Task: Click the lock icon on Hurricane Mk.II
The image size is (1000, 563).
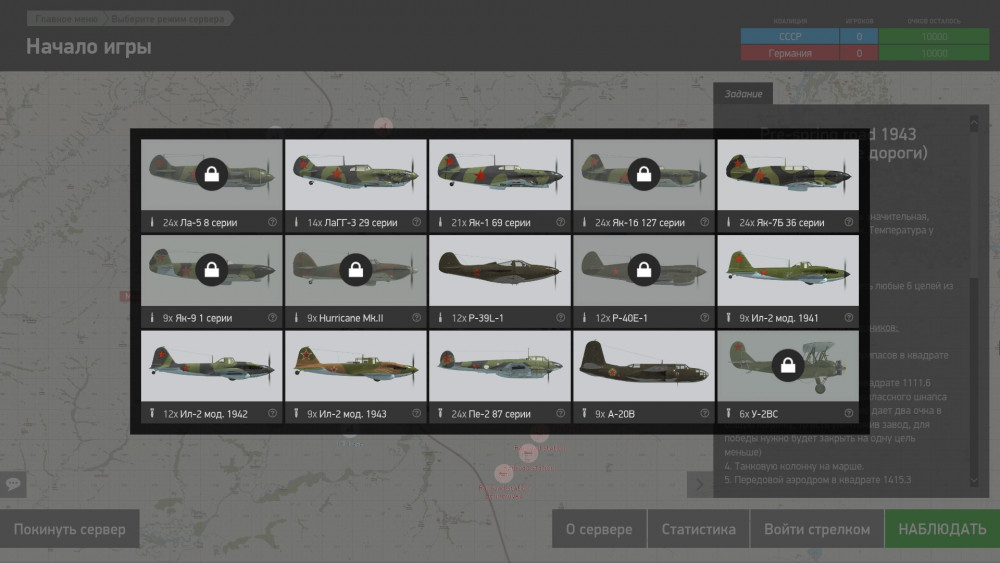Action: [355, 270]
